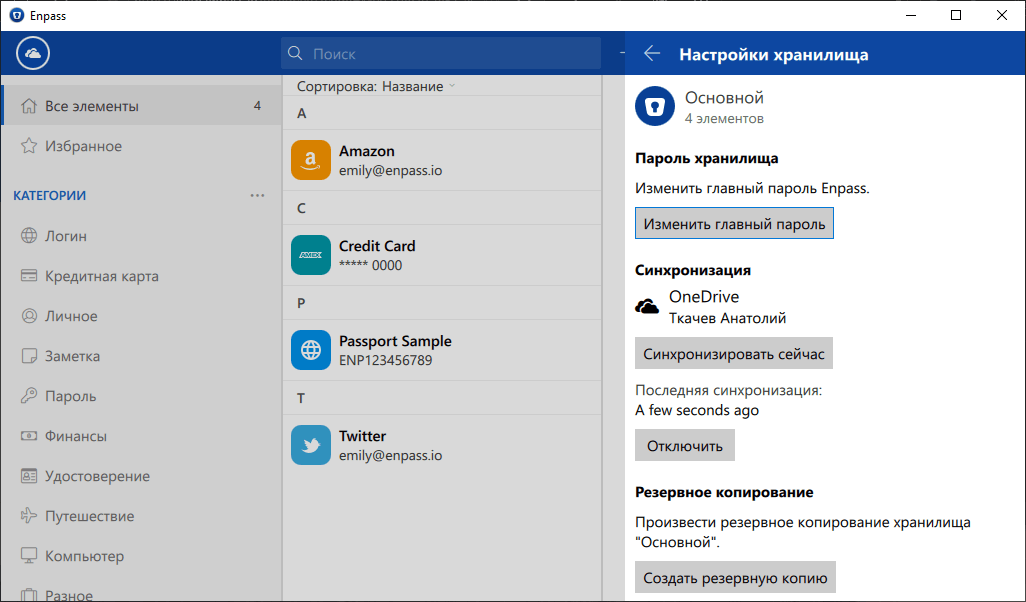Click the Основной vault name
The image size is (1026, 602).
pyautogui.click(x=724, y=97)
